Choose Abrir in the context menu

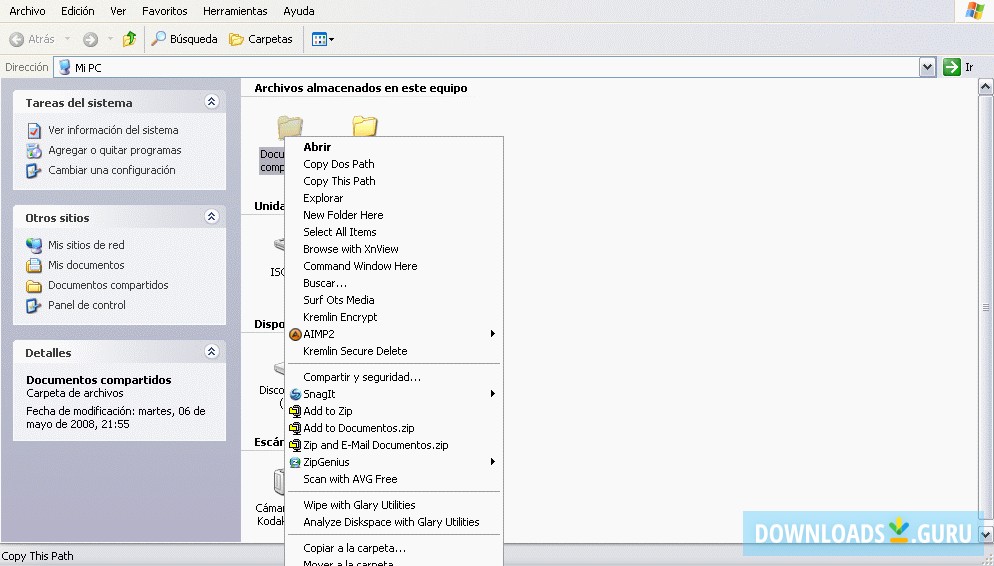coord(394,147)
